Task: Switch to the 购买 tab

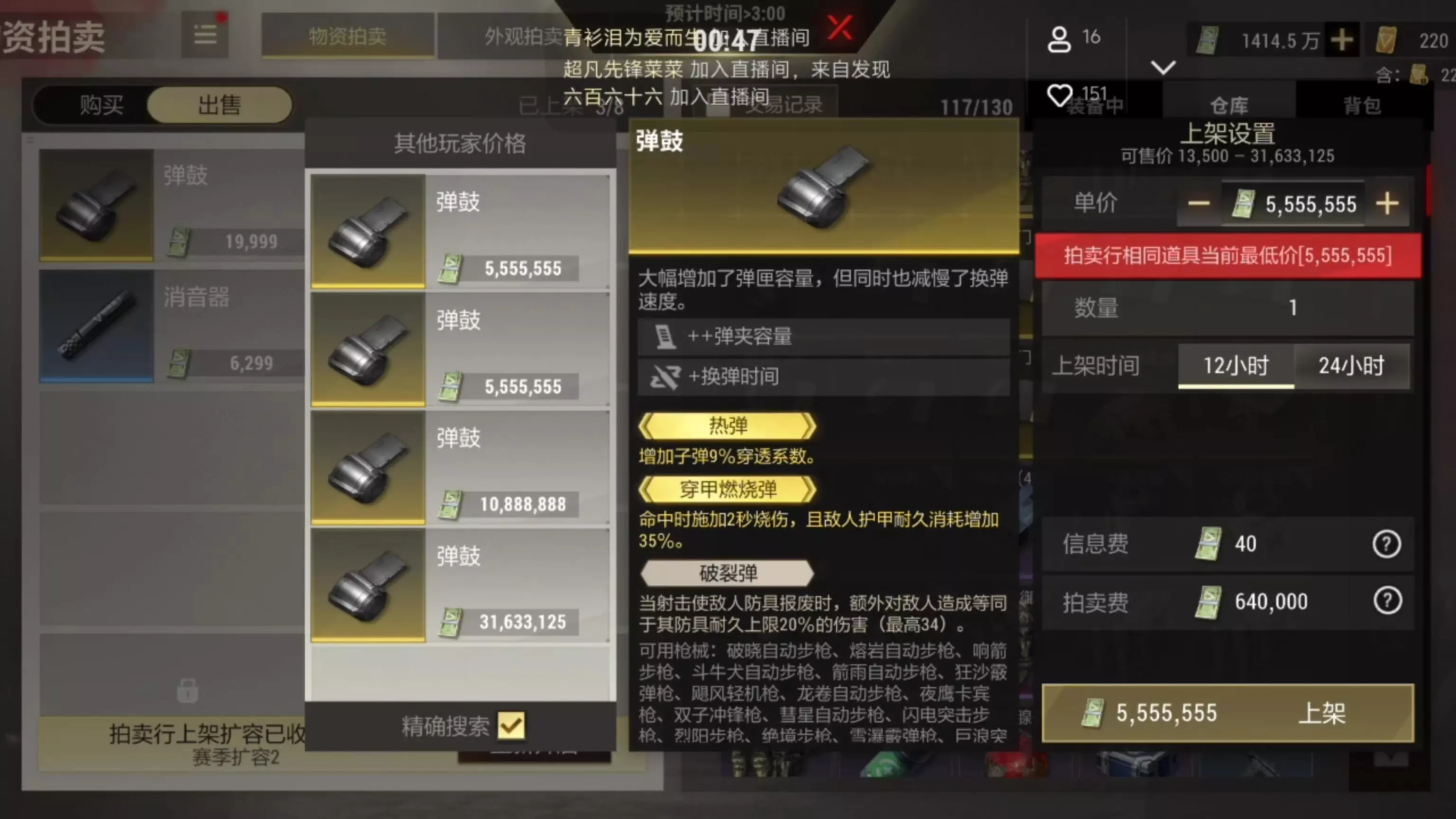Action: (x=101, y=105)
